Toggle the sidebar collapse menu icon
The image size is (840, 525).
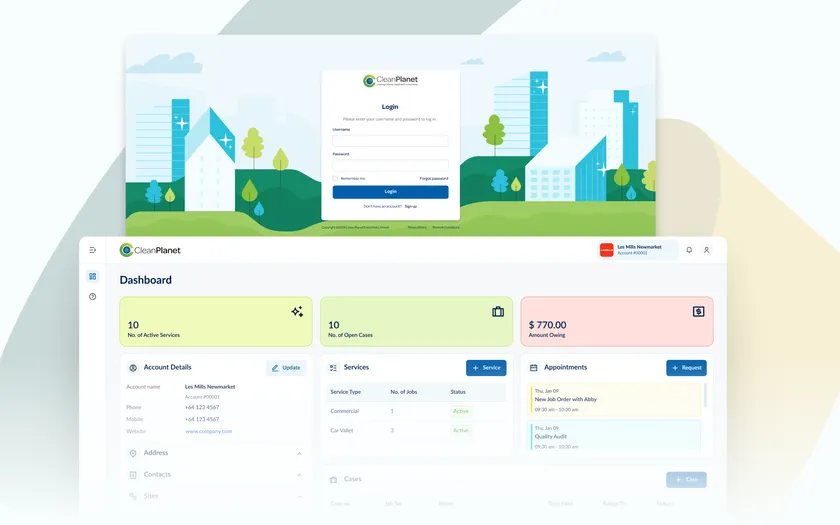click(93, 250)
